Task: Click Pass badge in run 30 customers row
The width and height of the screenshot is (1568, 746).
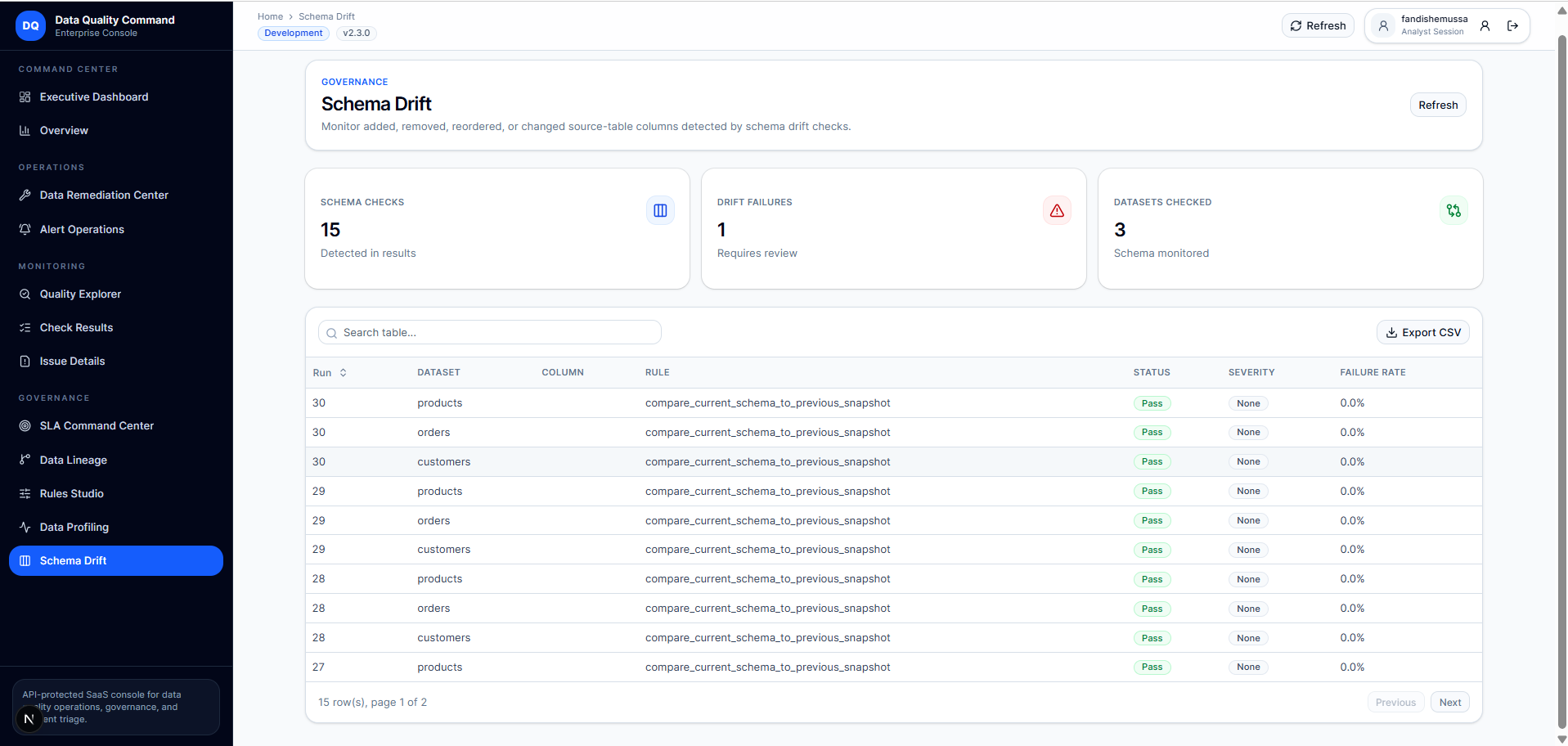Action: click(1152, 461)
